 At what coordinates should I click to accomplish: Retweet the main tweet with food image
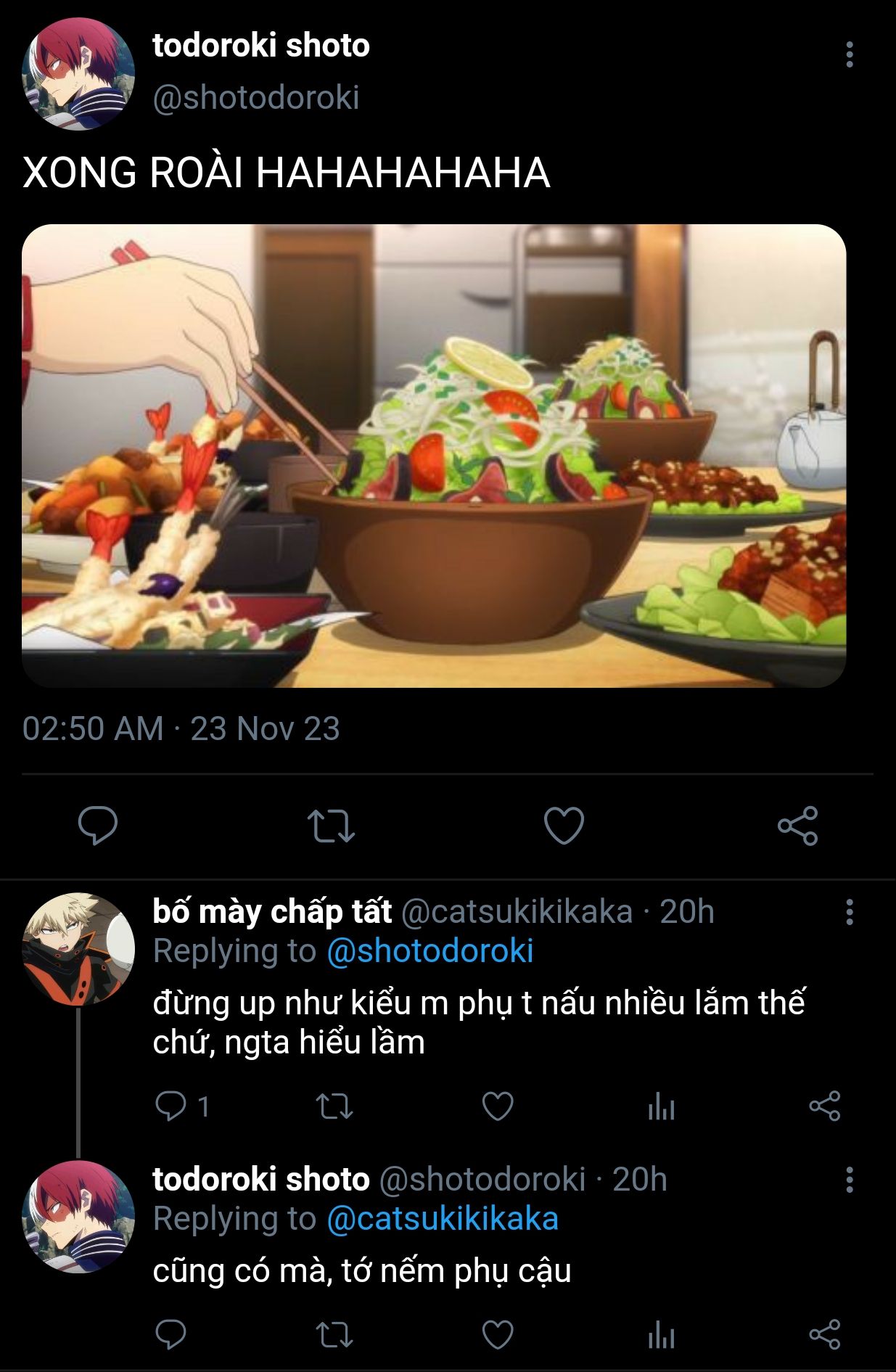(x=331, y=826)
